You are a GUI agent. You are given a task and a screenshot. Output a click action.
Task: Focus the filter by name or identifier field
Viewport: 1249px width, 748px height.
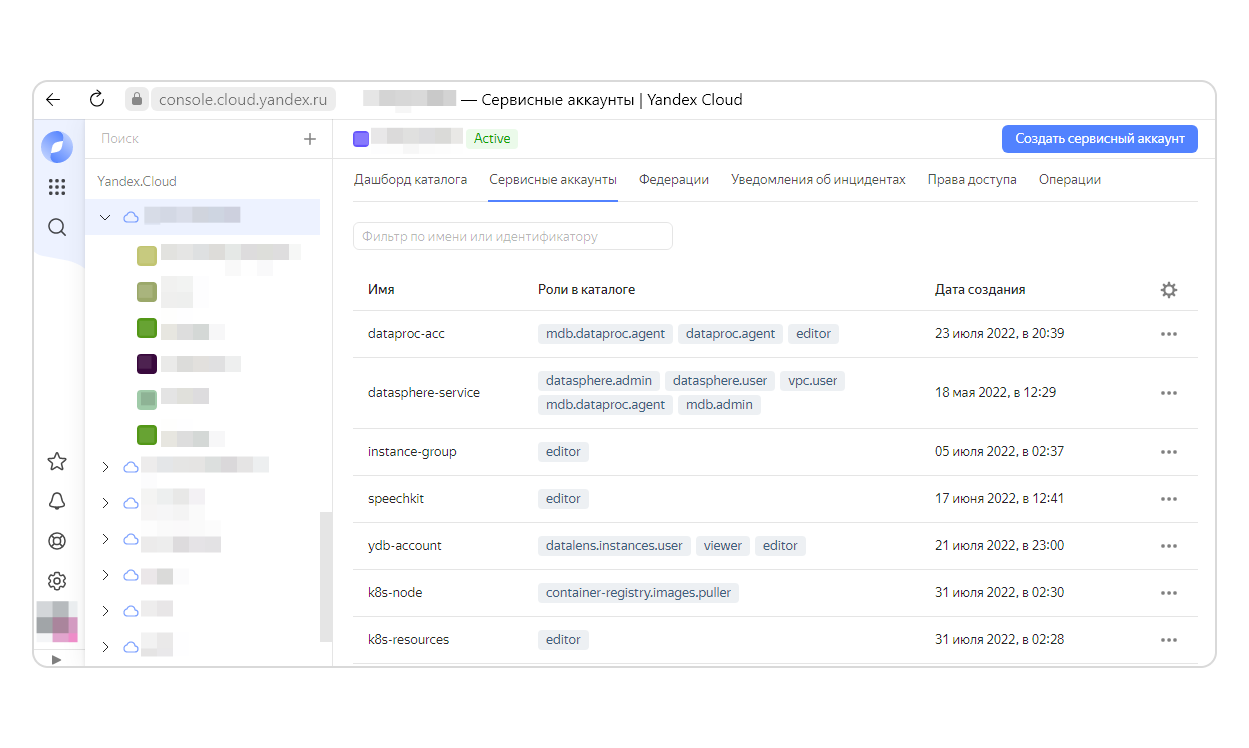(x=513, y=237)
